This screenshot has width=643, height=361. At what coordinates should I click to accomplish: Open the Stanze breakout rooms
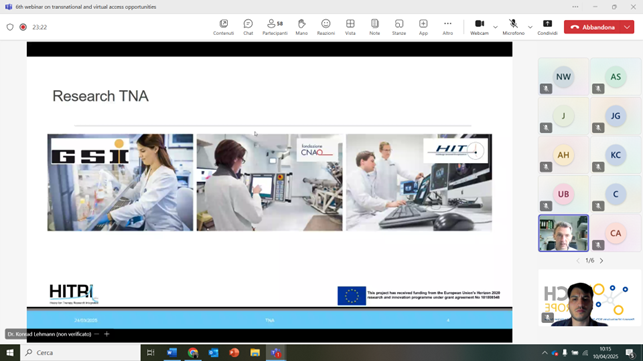(x=399, y=27)
